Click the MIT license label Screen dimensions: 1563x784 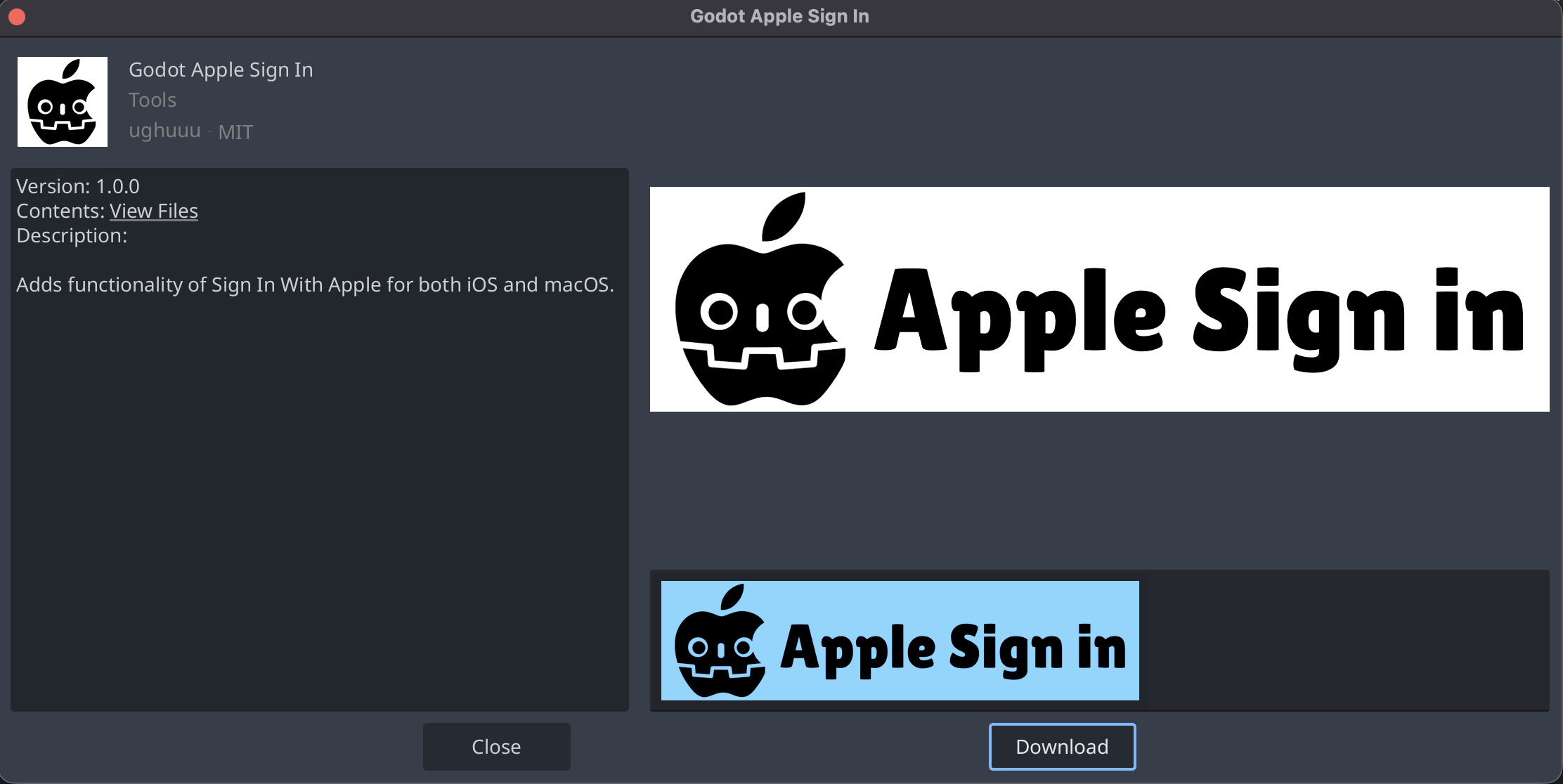(x=235, y=132)
